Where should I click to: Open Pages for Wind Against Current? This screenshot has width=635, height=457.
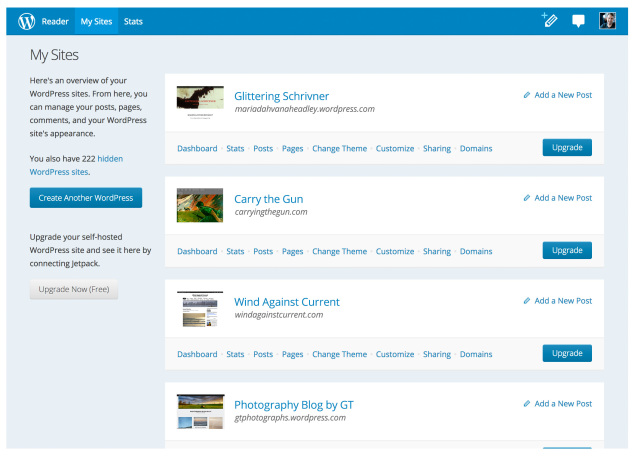292,354
